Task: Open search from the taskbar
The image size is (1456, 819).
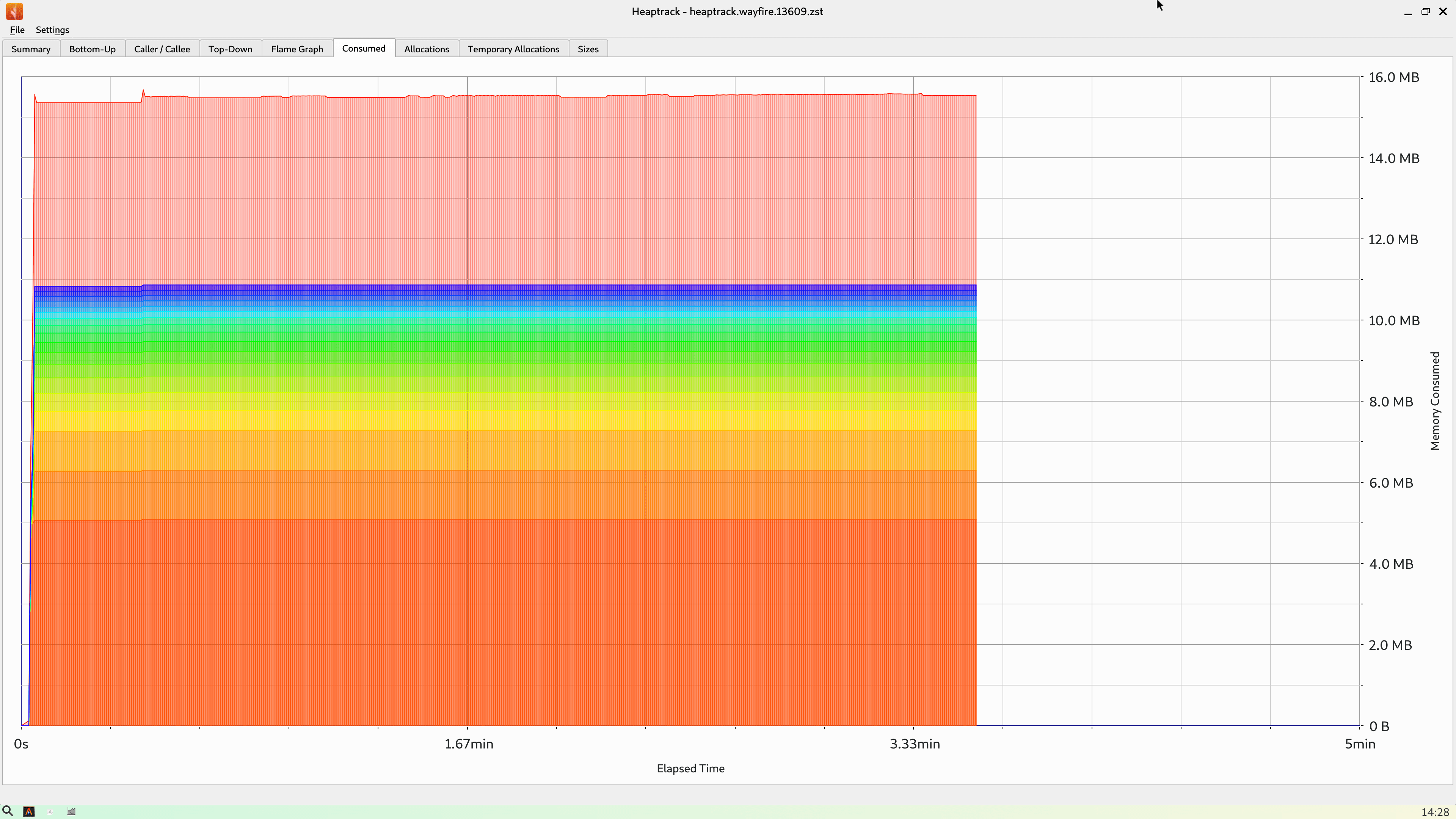Action: (x=7, y=812)
